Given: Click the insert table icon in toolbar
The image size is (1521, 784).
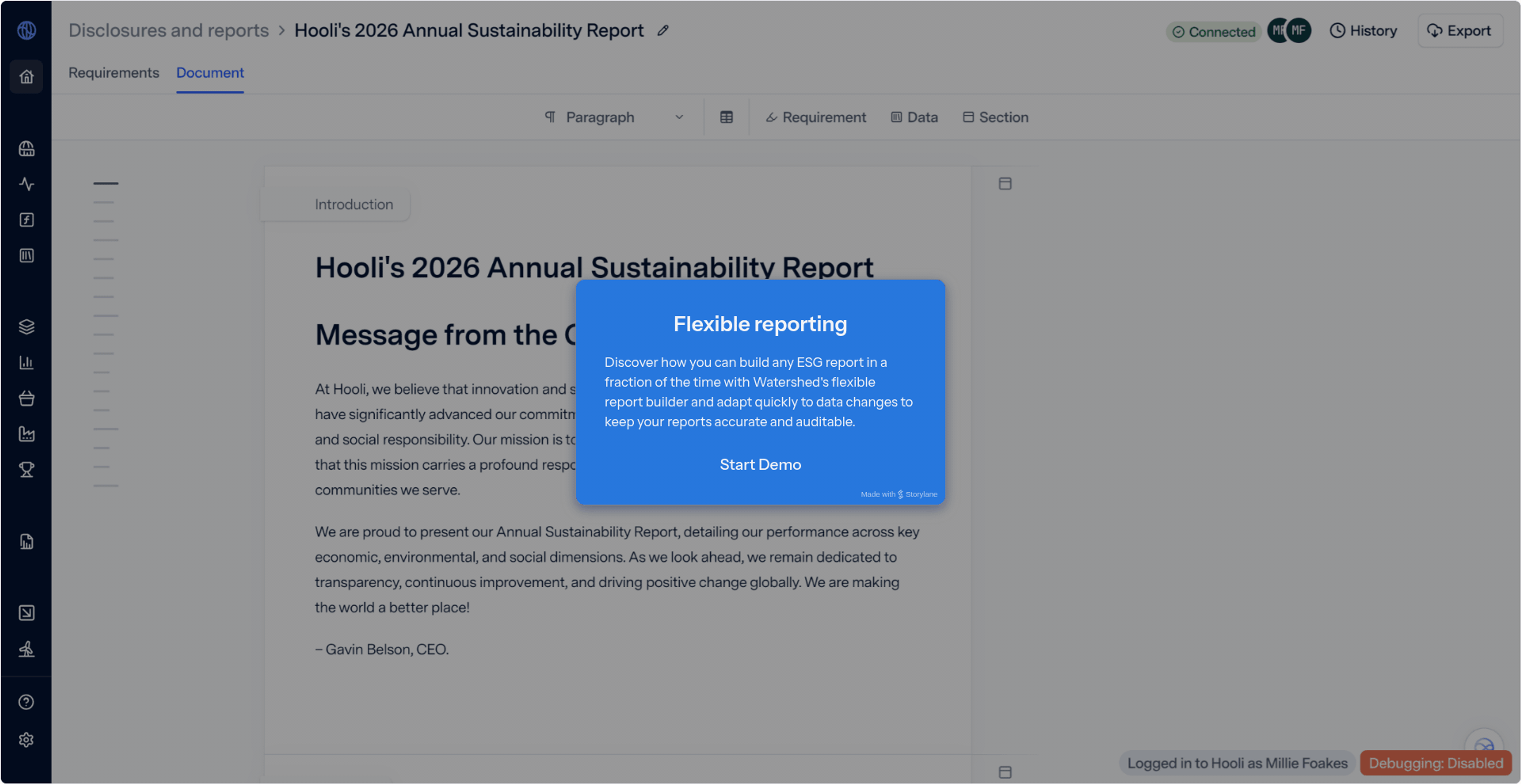Looking at the screenshot, I should coord(726,118).
